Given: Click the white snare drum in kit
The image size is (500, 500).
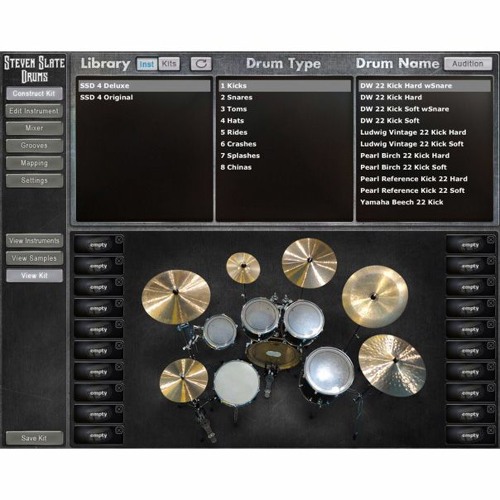Looking at the screenshot, I should tap(237, 383).
